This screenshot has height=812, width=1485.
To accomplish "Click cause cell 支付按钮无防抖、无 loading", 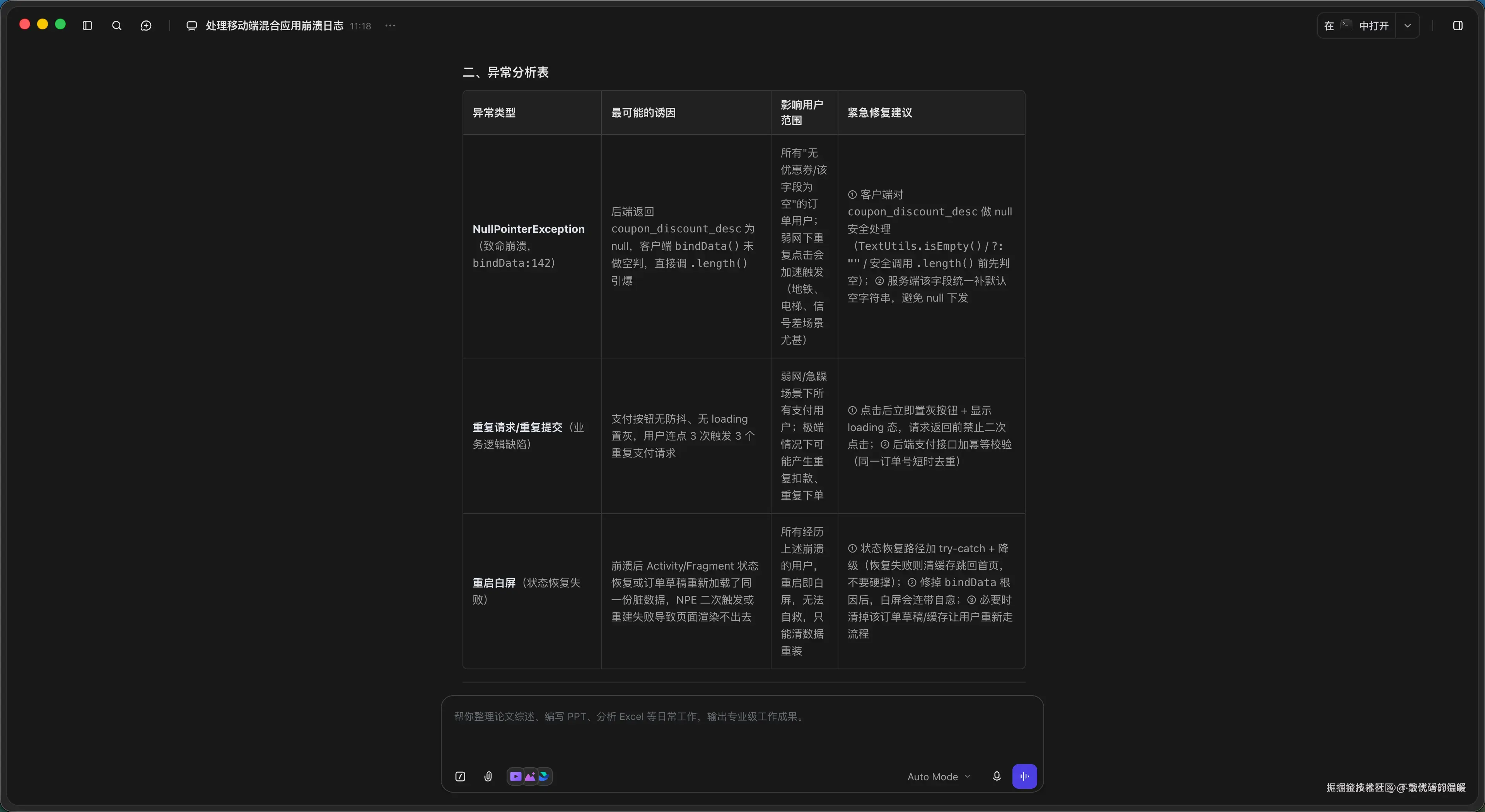I will pos(686,436).
